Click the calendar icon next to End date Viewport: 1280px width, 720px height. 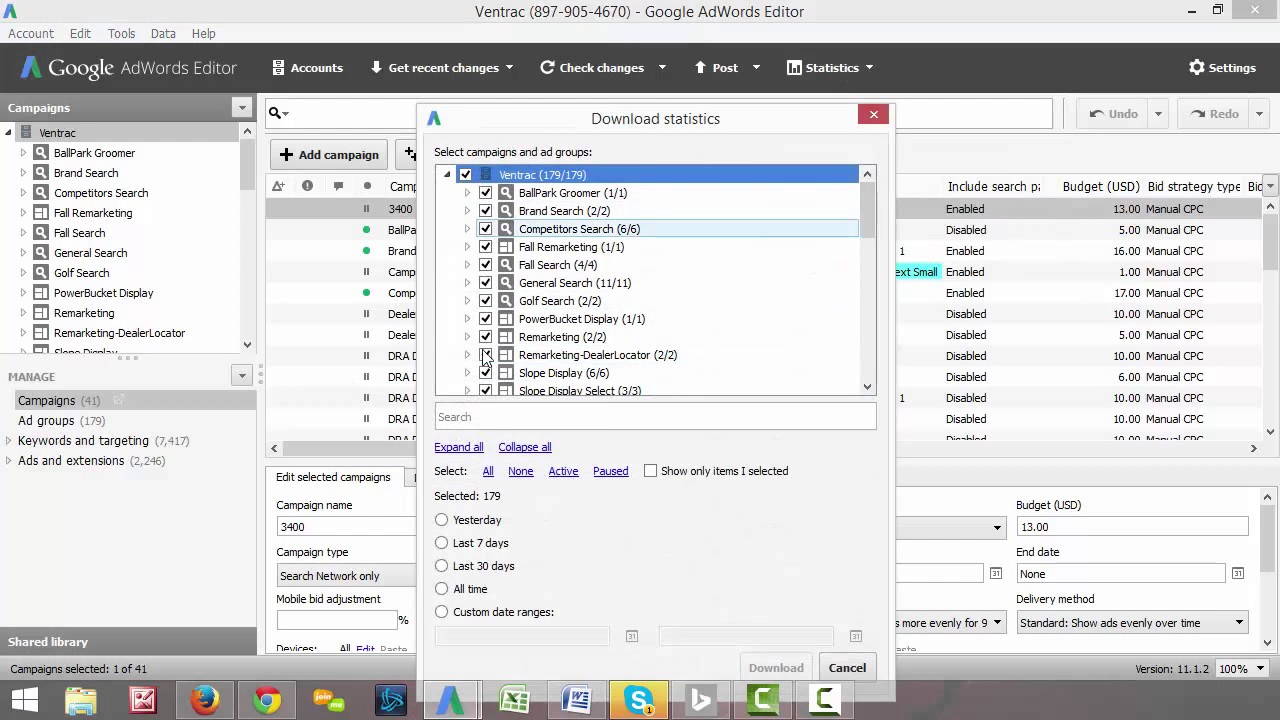pos(1238,573)
